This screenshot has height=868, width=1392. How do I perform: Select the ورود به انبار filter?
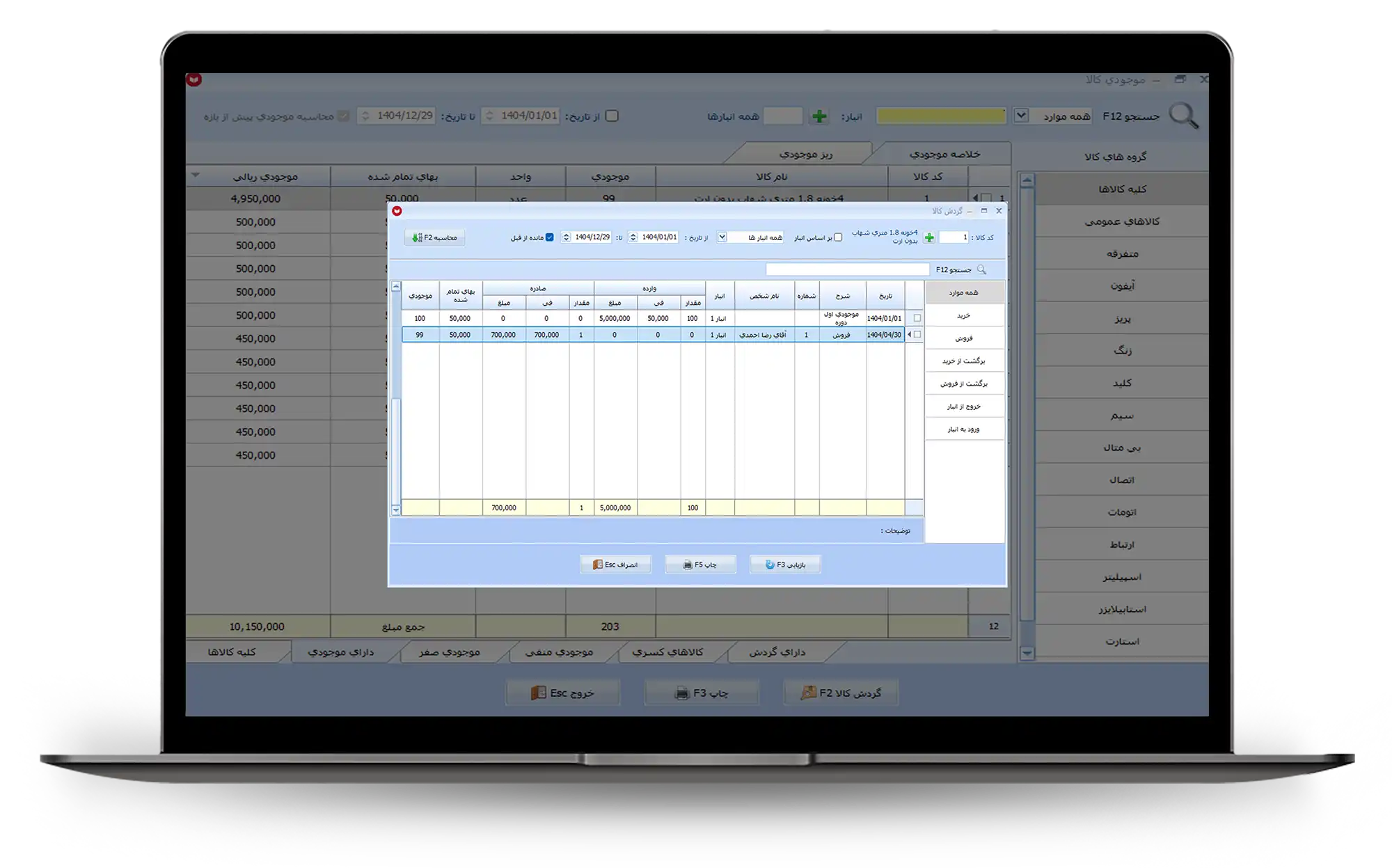[964, 429]
